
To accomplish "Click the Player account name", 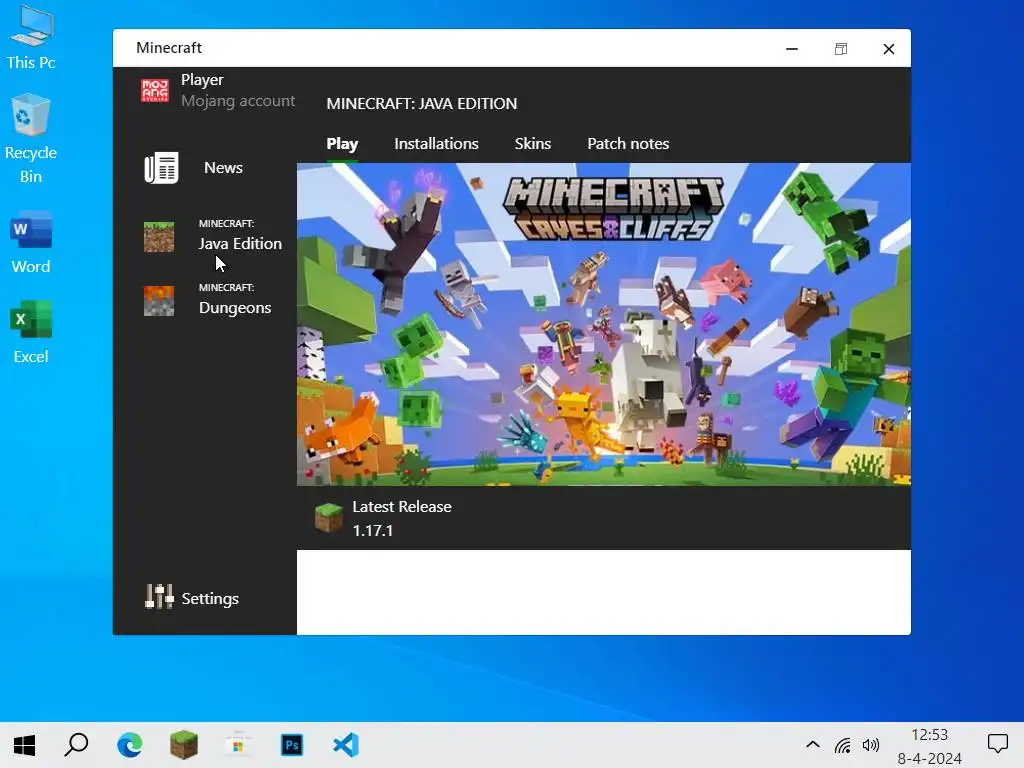I will (x=202, y=80).
